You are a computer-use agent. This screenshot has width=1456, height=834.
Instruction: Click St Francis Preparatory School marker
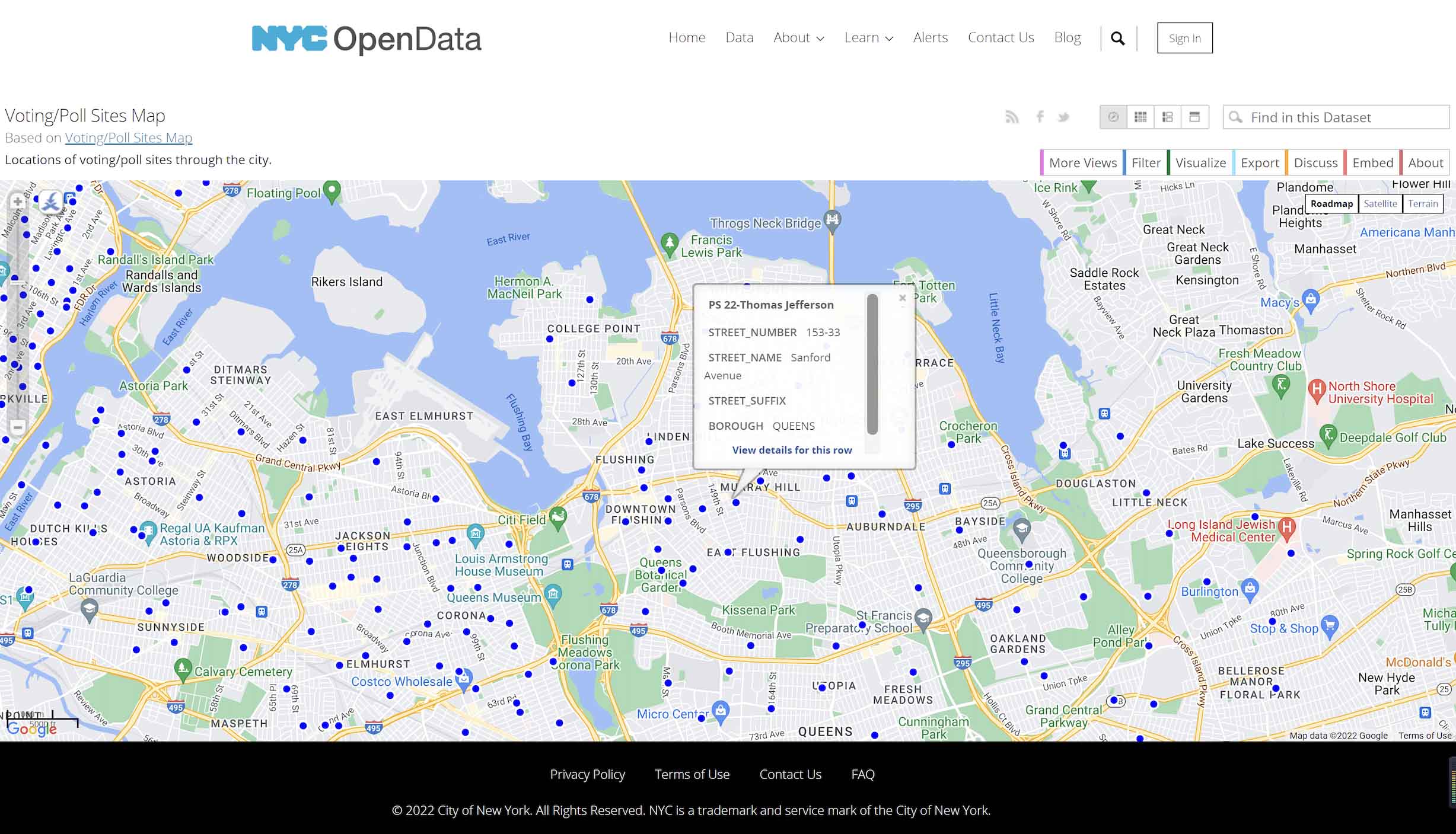[923, 619]
